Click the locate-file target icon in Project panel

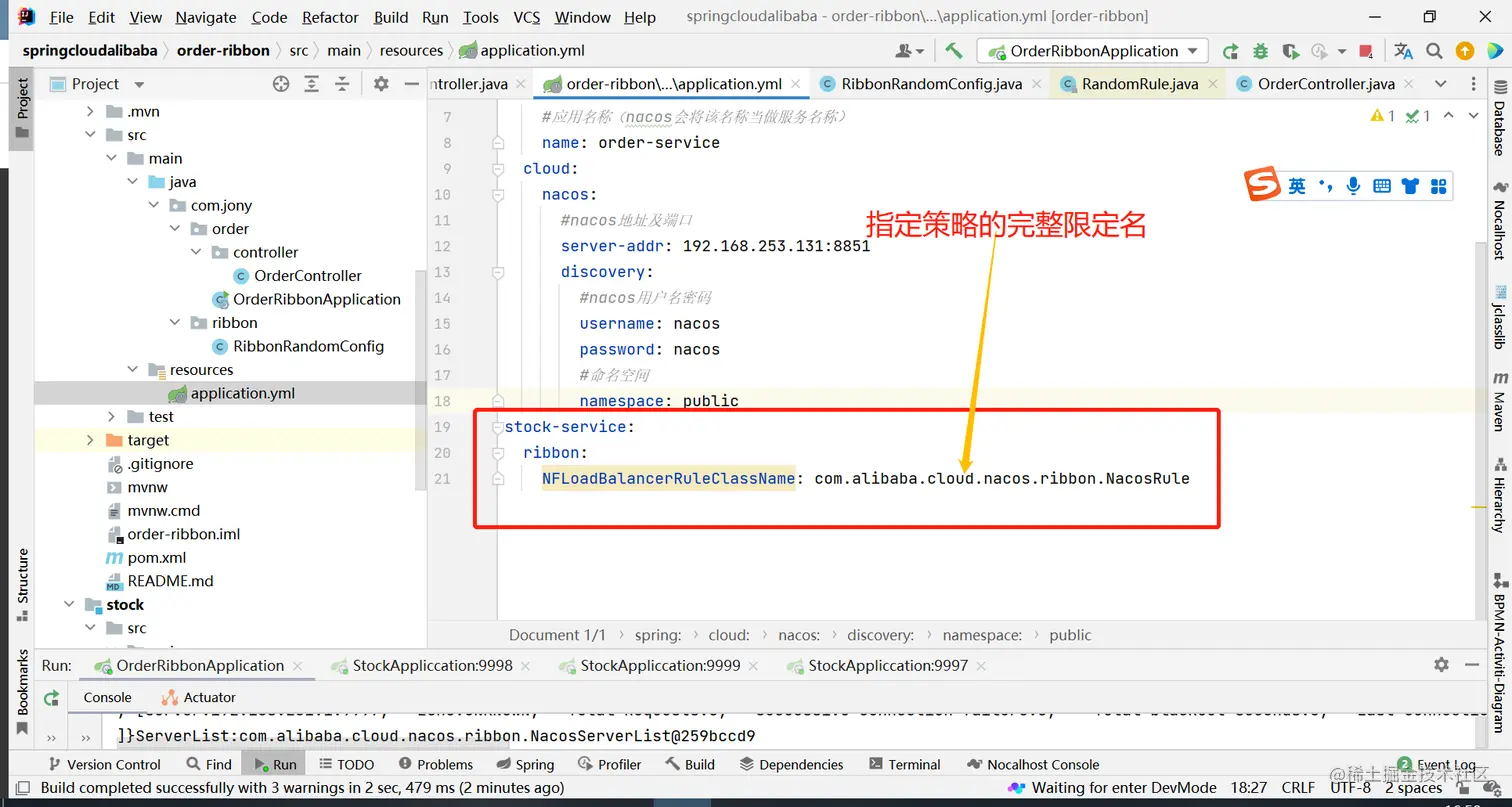(281, 84)
